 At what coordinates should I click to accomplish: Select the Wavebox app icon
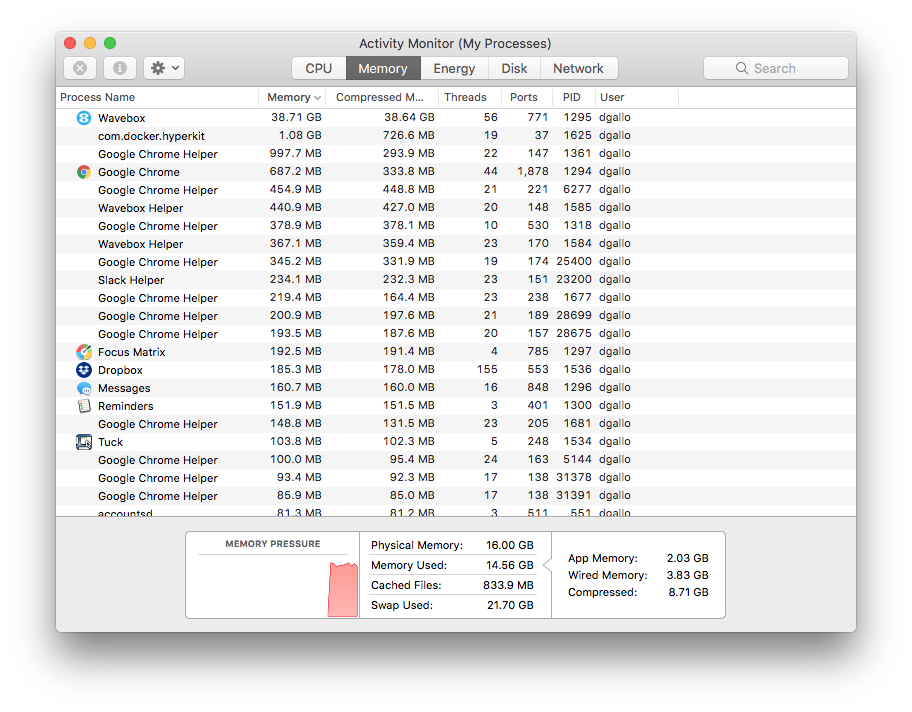pos(83,117)
